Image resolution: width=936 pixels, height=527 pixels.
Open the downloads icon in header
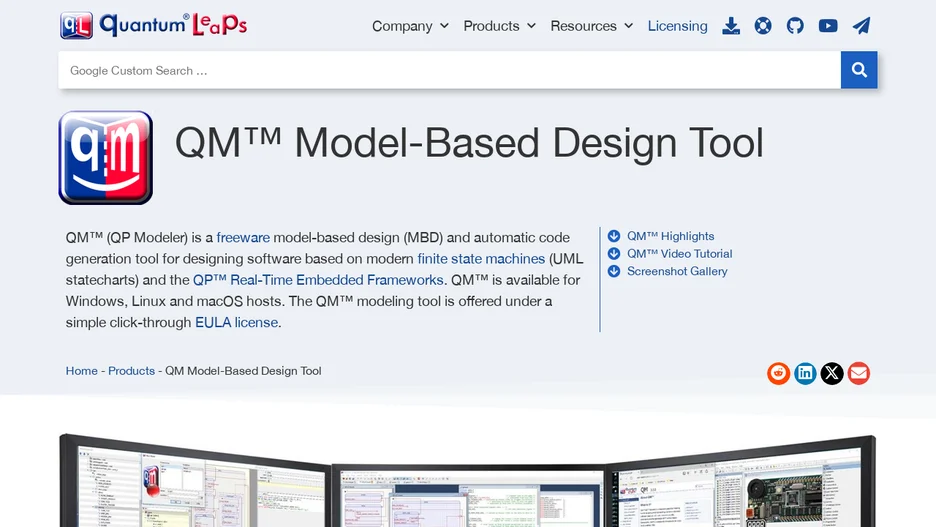731,26
